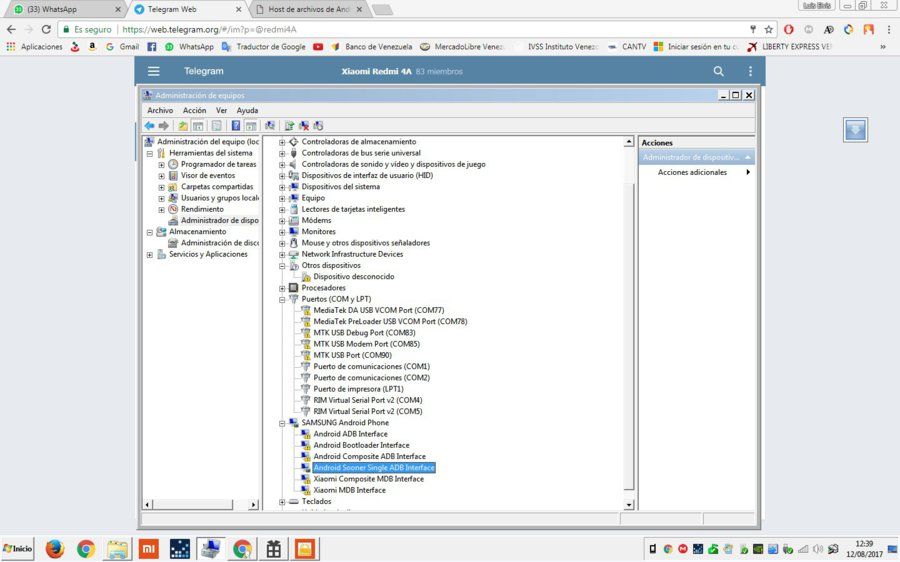Click the left pane horizontal scroll-right arrow
900x562 pixels.
(253, 505)
